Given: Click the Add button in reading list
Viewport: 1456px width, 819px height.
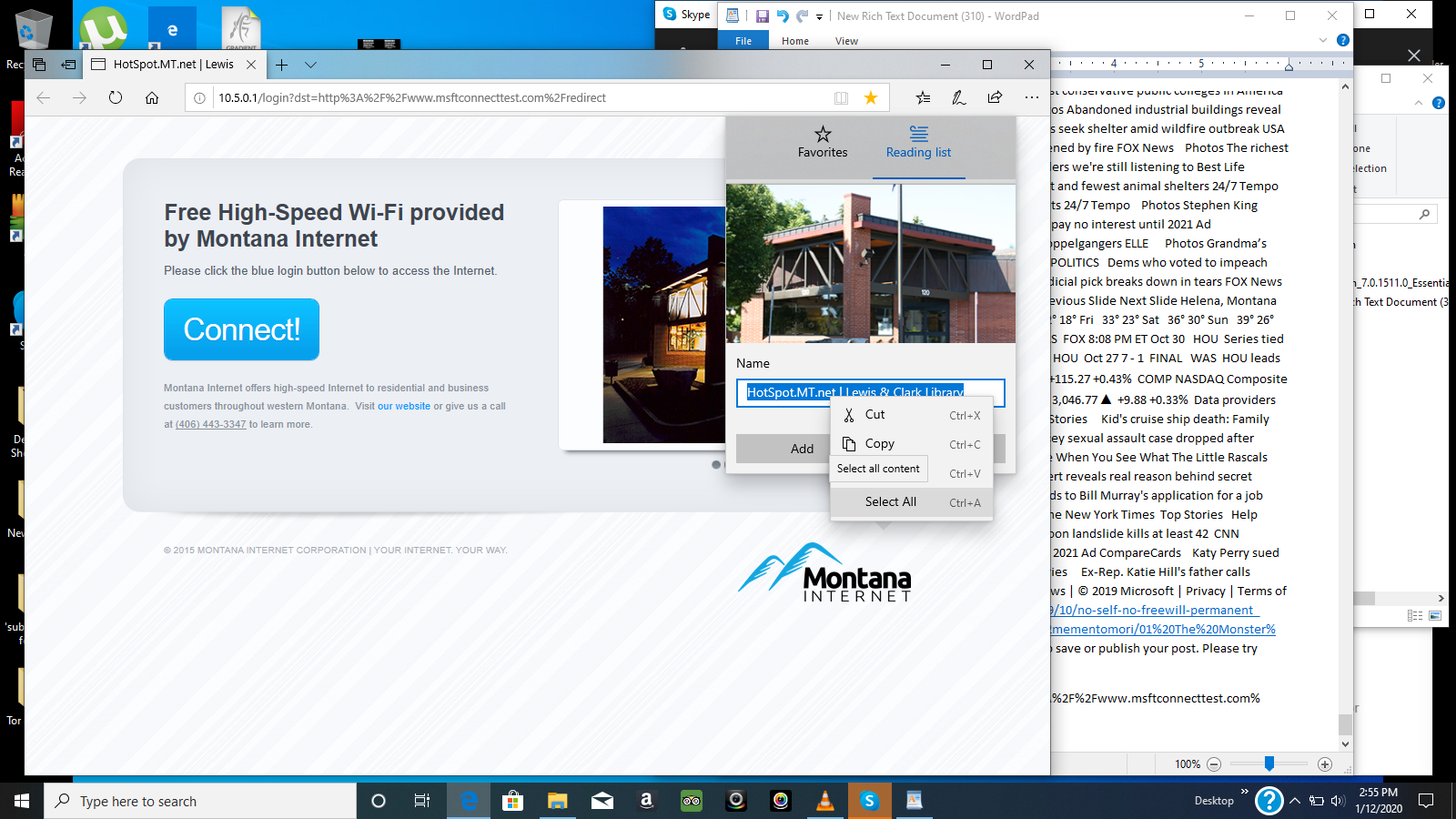Looking at the screenshot, I should coord(802,449).
